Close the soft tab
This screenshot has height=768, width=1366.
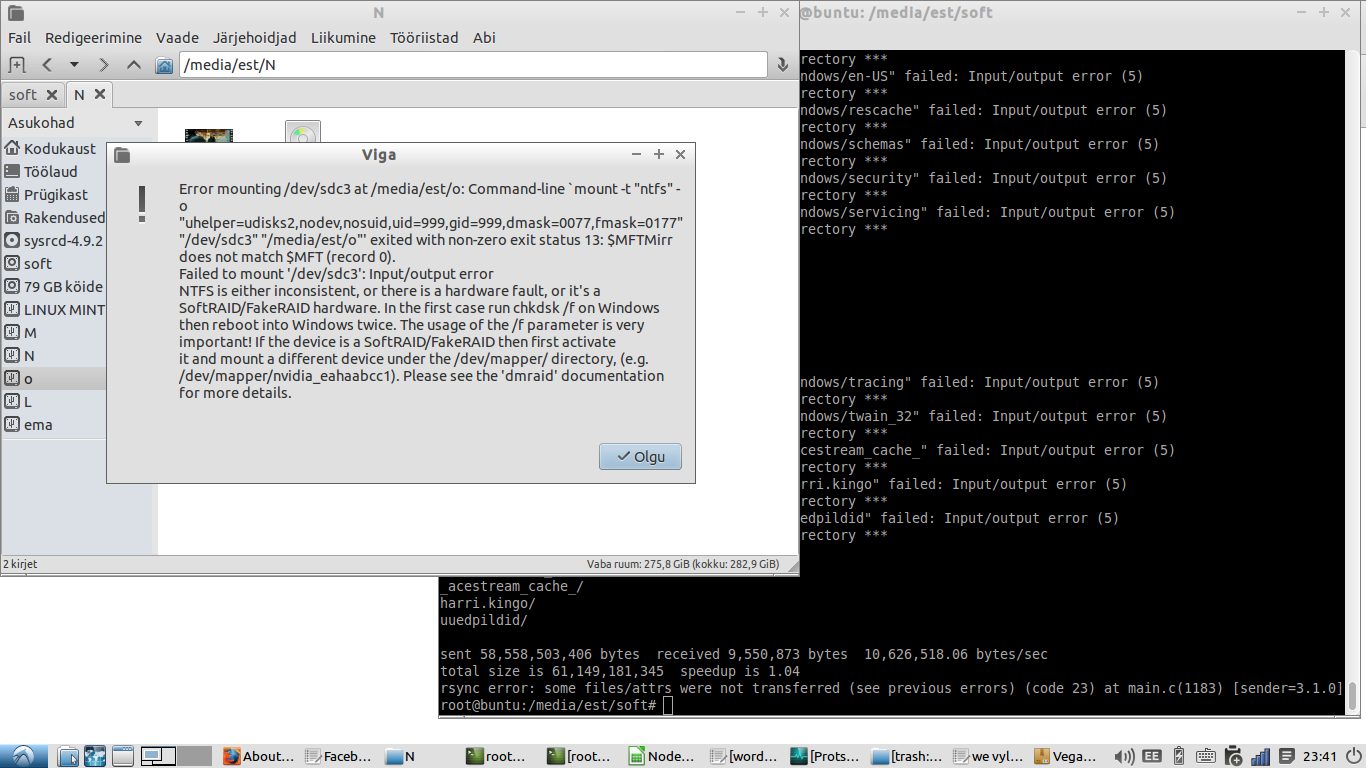coord(53,95)
